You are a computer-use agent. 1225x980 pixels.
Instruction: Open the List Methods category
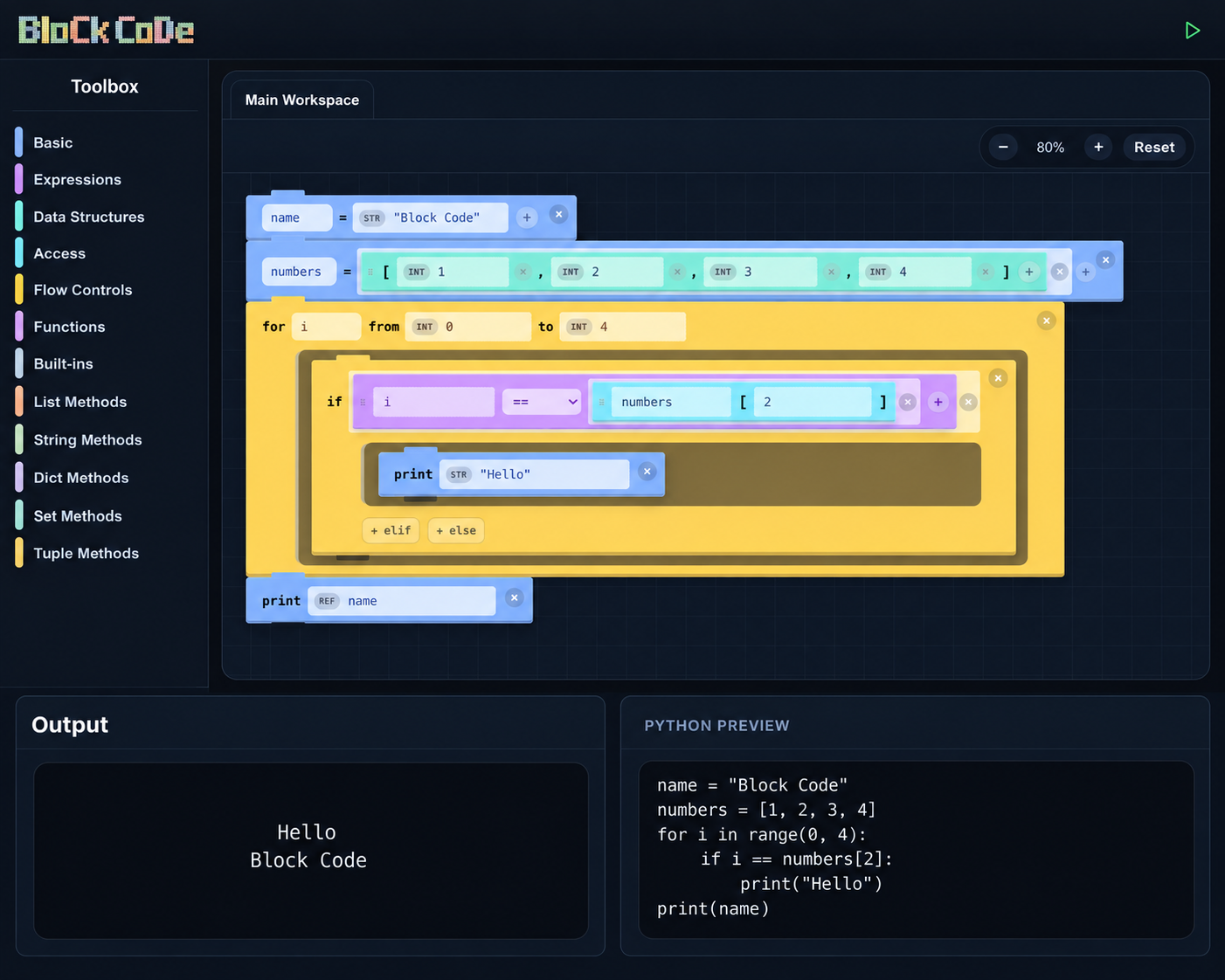(x=80, y=402)
